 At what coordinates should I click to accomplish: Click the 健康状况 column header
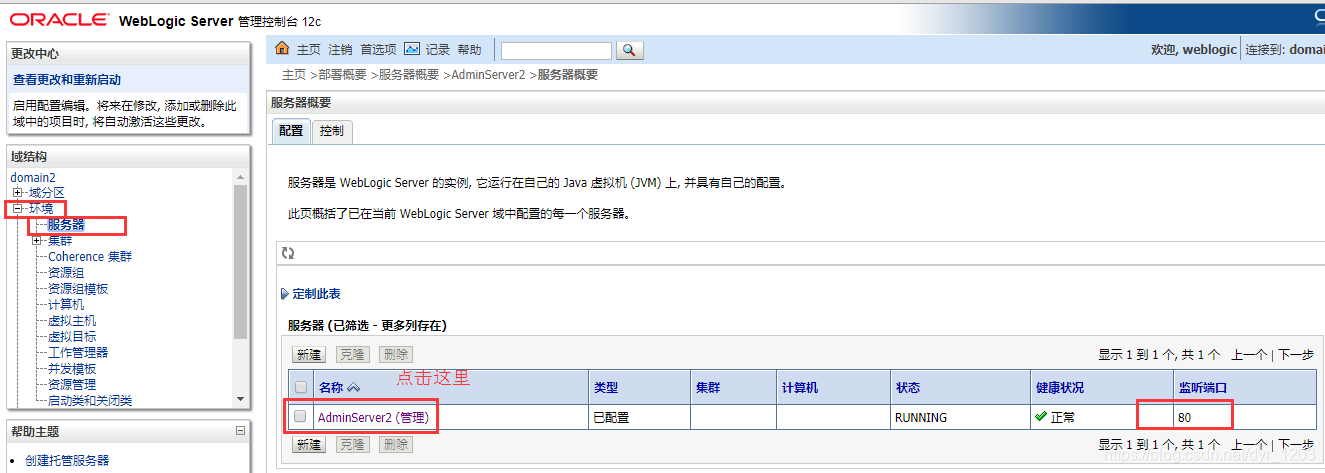(1059, 388)
